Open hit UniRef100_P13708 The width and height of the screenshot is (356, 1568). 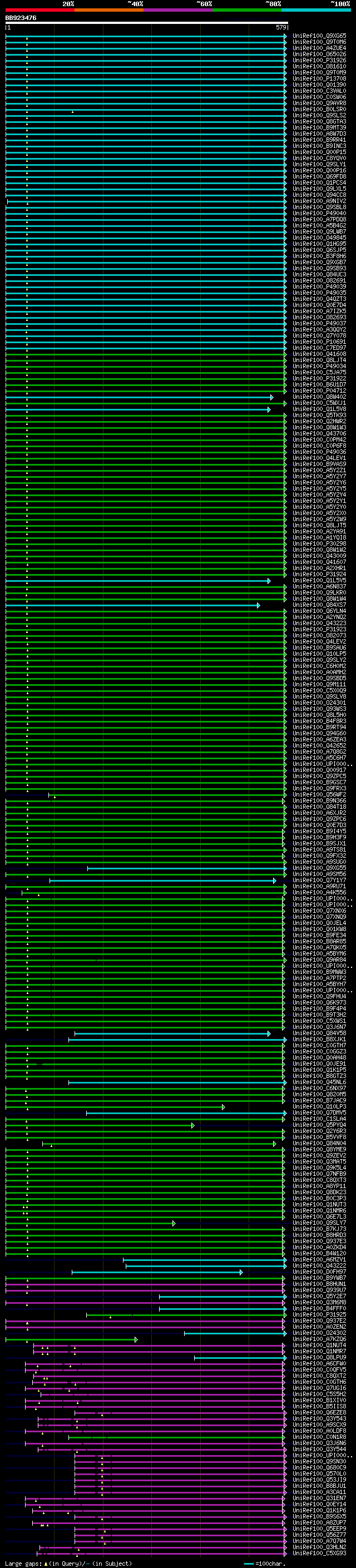(x=319, y=78)
